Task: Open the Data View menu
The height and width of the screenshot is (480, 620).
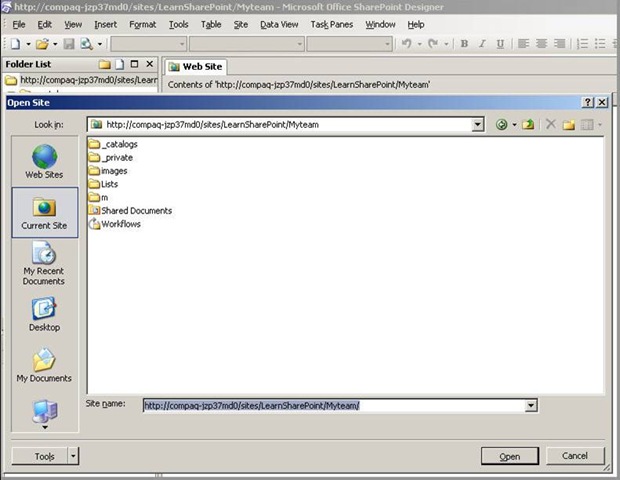Action: pyautogui.click(x=279, y=25)
